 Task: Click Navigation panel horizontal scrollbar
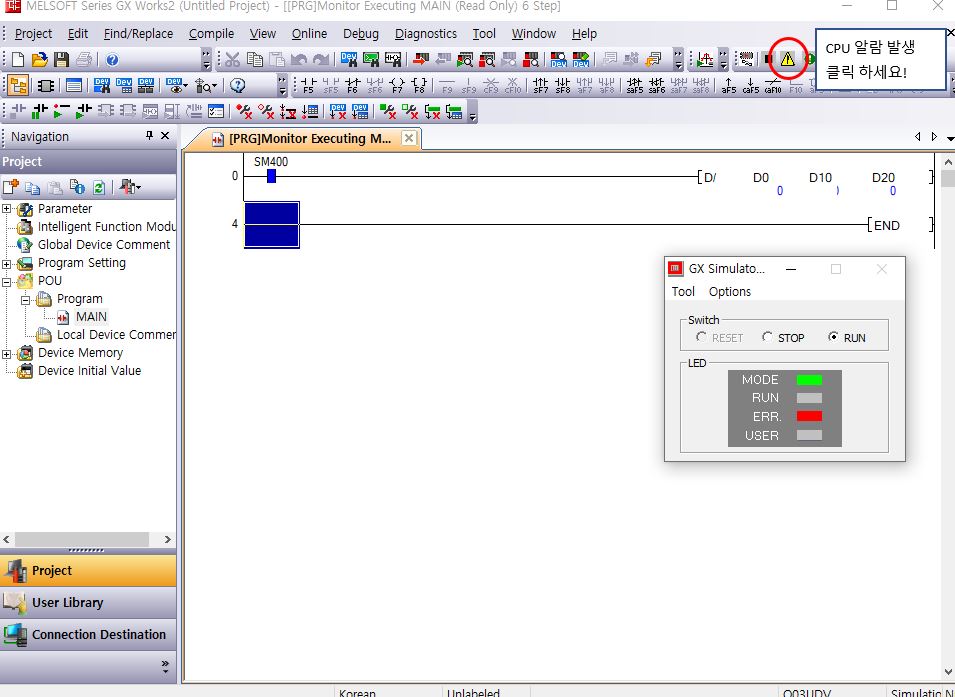coord(82,539)
